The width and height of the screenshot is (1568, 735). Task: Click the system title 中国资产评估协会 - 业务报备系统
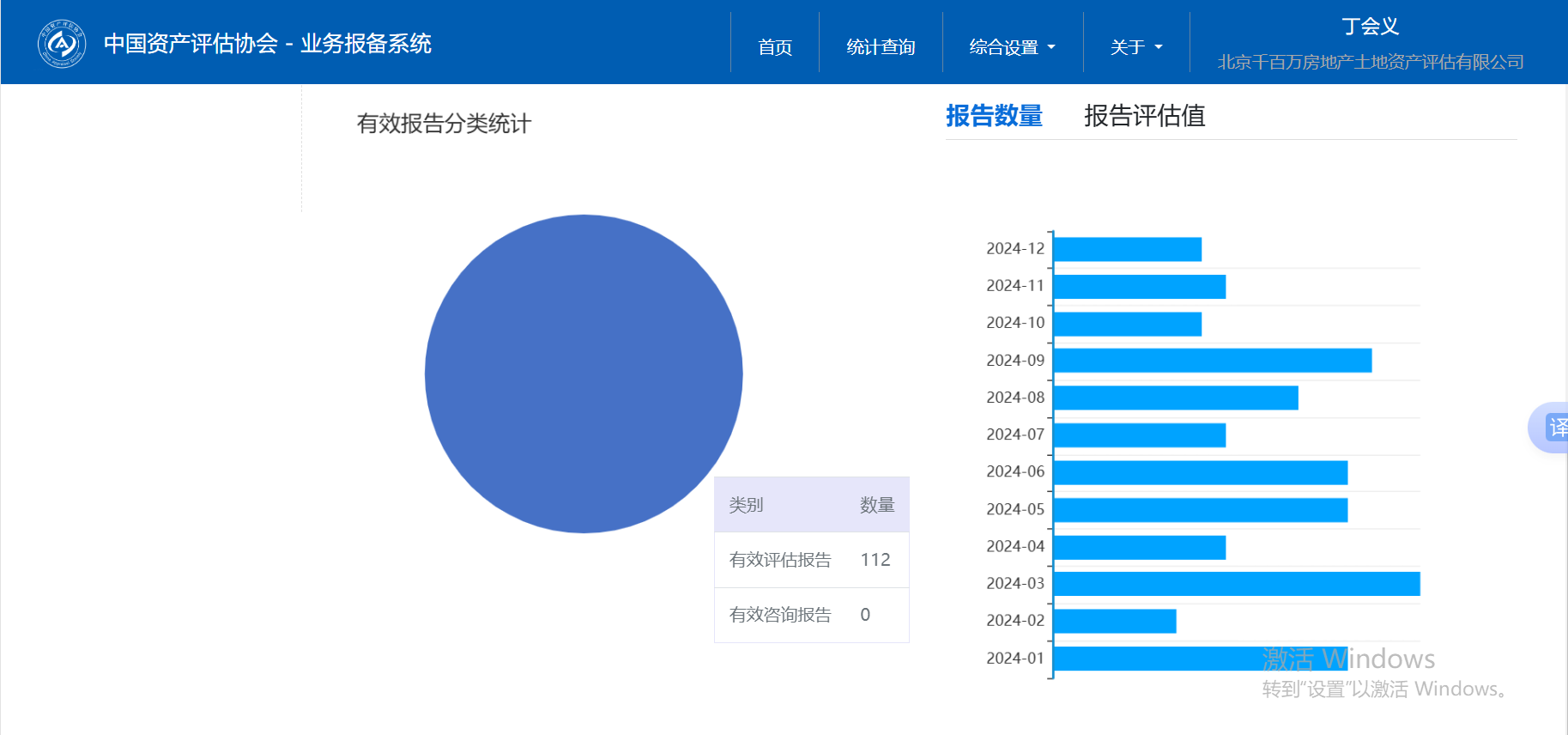coord(267,44)
